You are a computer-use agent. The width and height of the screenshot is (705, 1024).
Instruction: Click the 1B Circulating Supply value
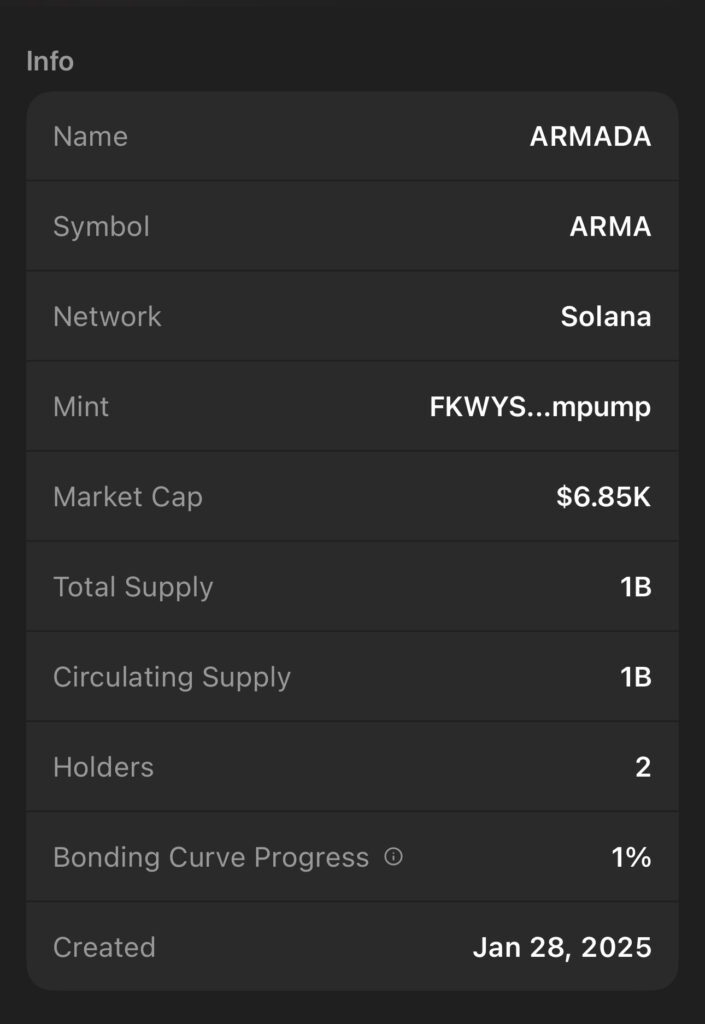[x=635, y=677]
